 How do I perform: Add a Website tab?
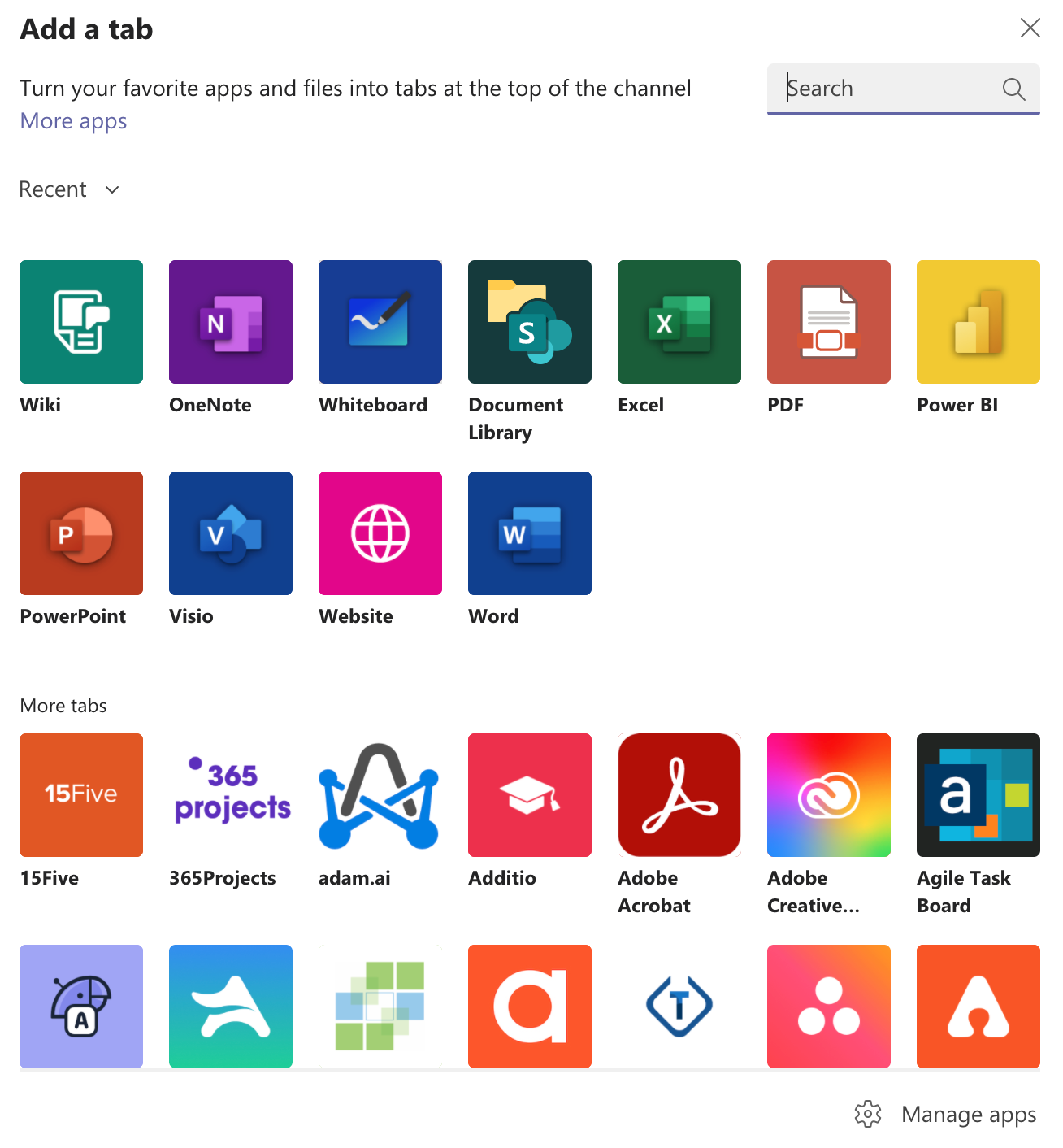coord(380,533)
